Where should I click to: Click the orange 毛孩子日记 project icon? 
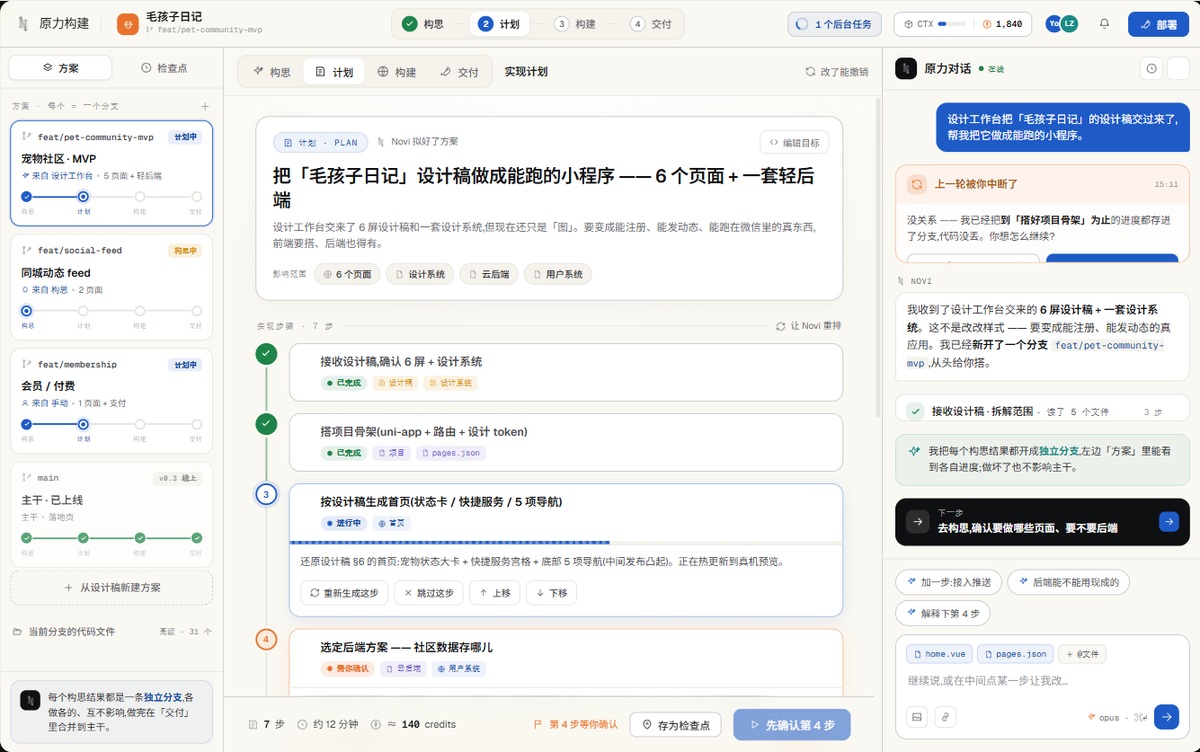128,24
